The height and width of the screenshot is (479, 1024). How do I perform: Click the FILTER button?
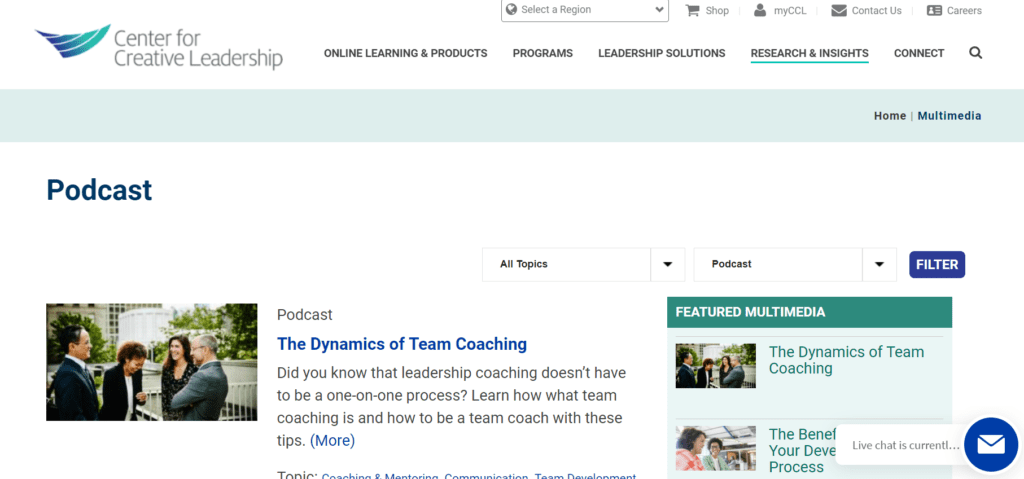[x=937, y=265]
